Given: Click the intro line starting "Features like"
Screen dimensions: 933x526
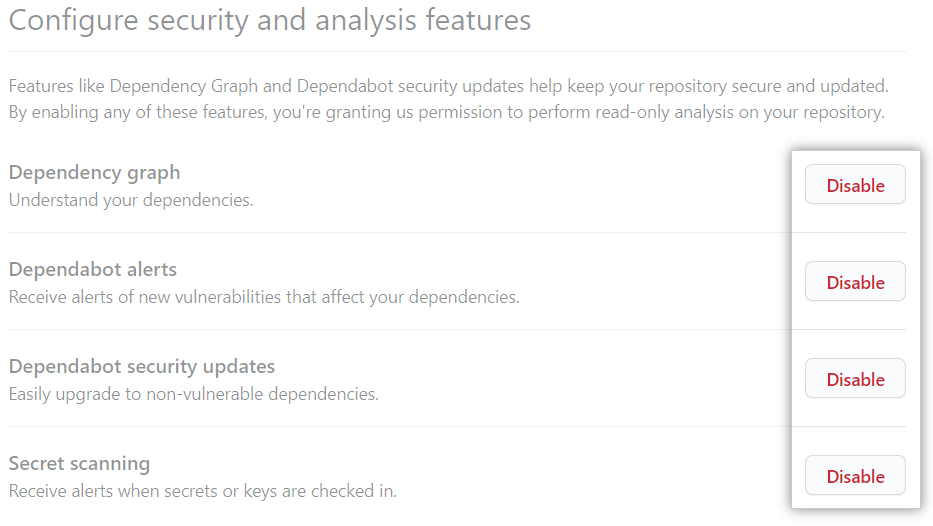Looking at the screenshot, I should coord(448,86).
